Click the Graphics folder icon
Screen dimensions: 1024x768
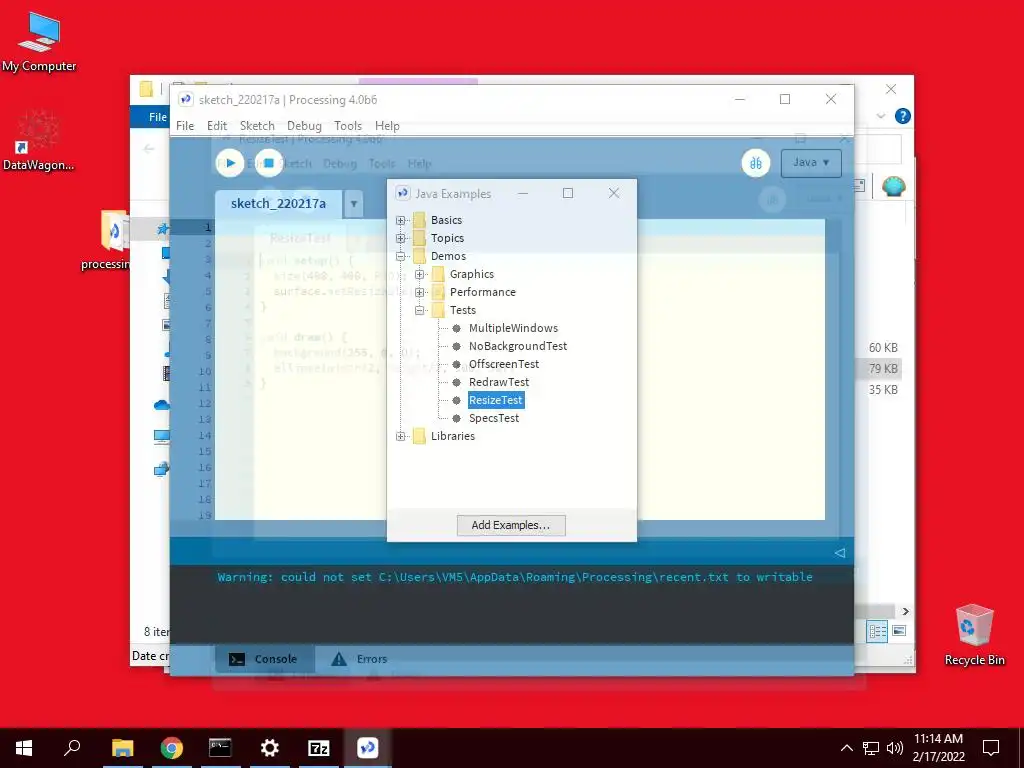tap(438, 274)
